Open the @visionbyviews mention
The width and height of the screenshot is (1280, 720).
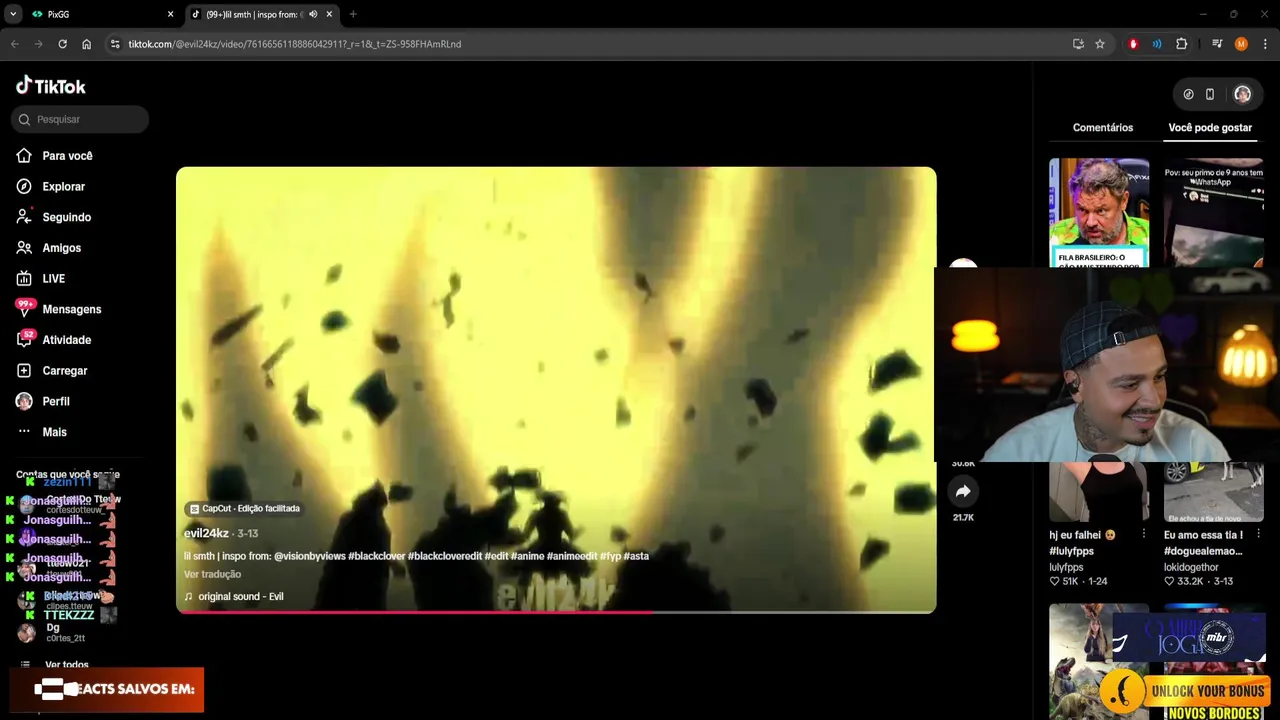[x=309, y=556]
